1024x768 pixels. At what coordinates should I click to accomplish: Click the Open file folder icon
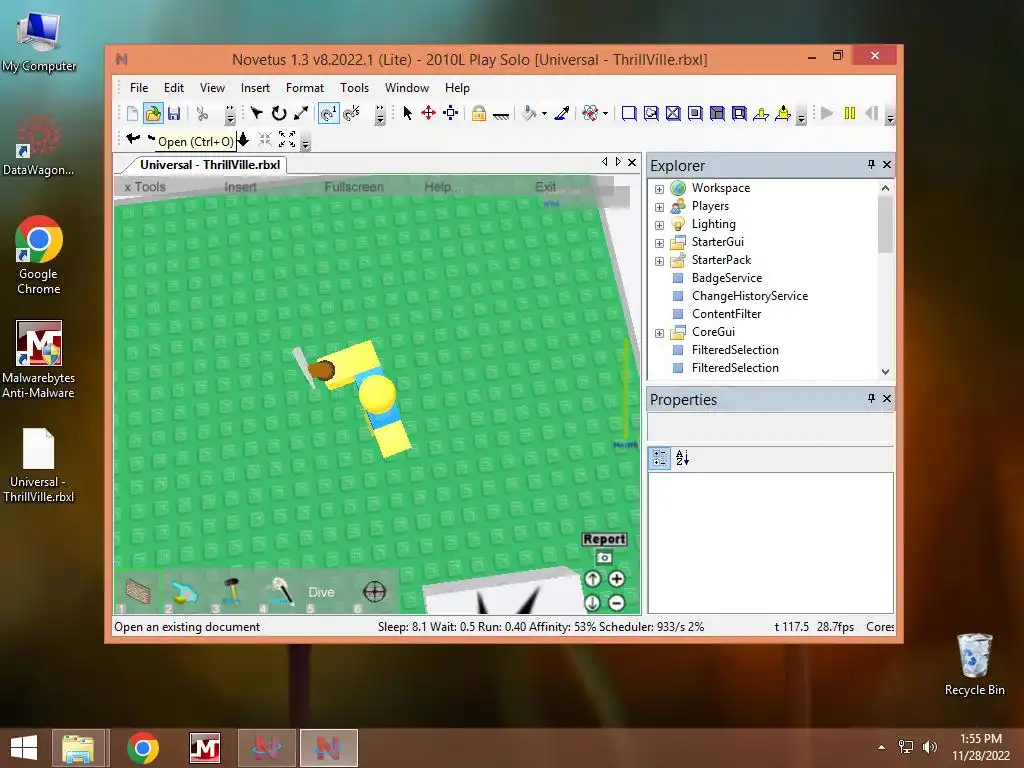(x=153, y=114)
